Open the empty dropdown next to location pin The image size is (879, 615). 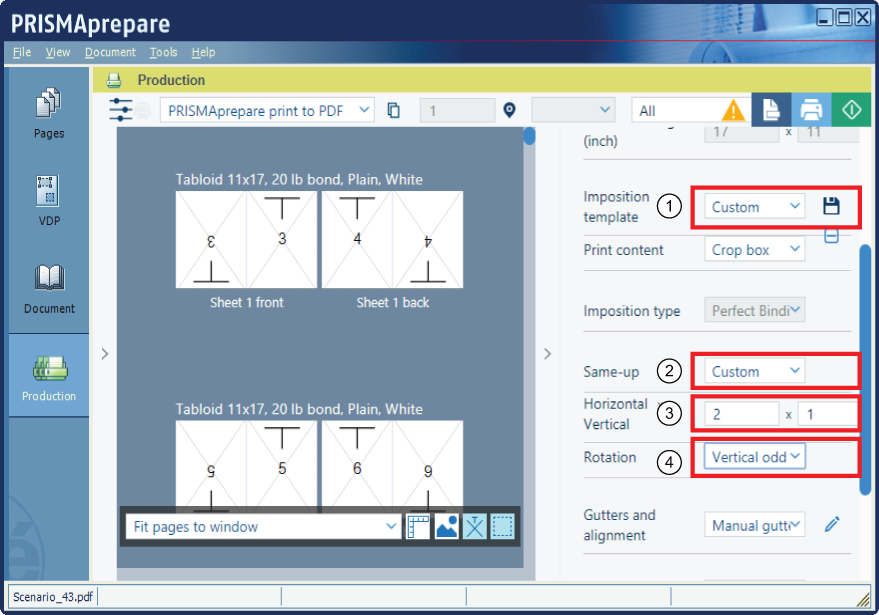[x=573, y=110]
